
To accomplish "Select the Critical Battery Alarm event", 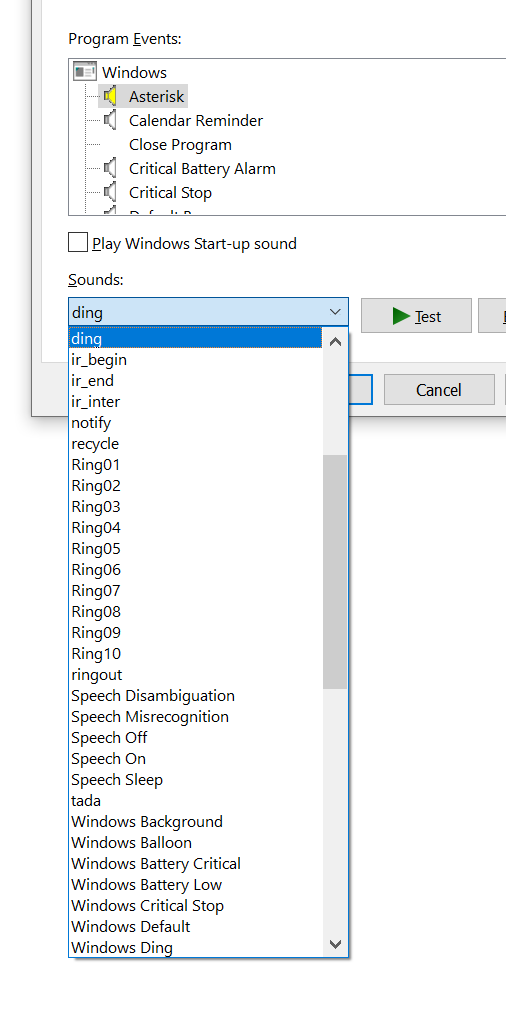I will point(203,169).
